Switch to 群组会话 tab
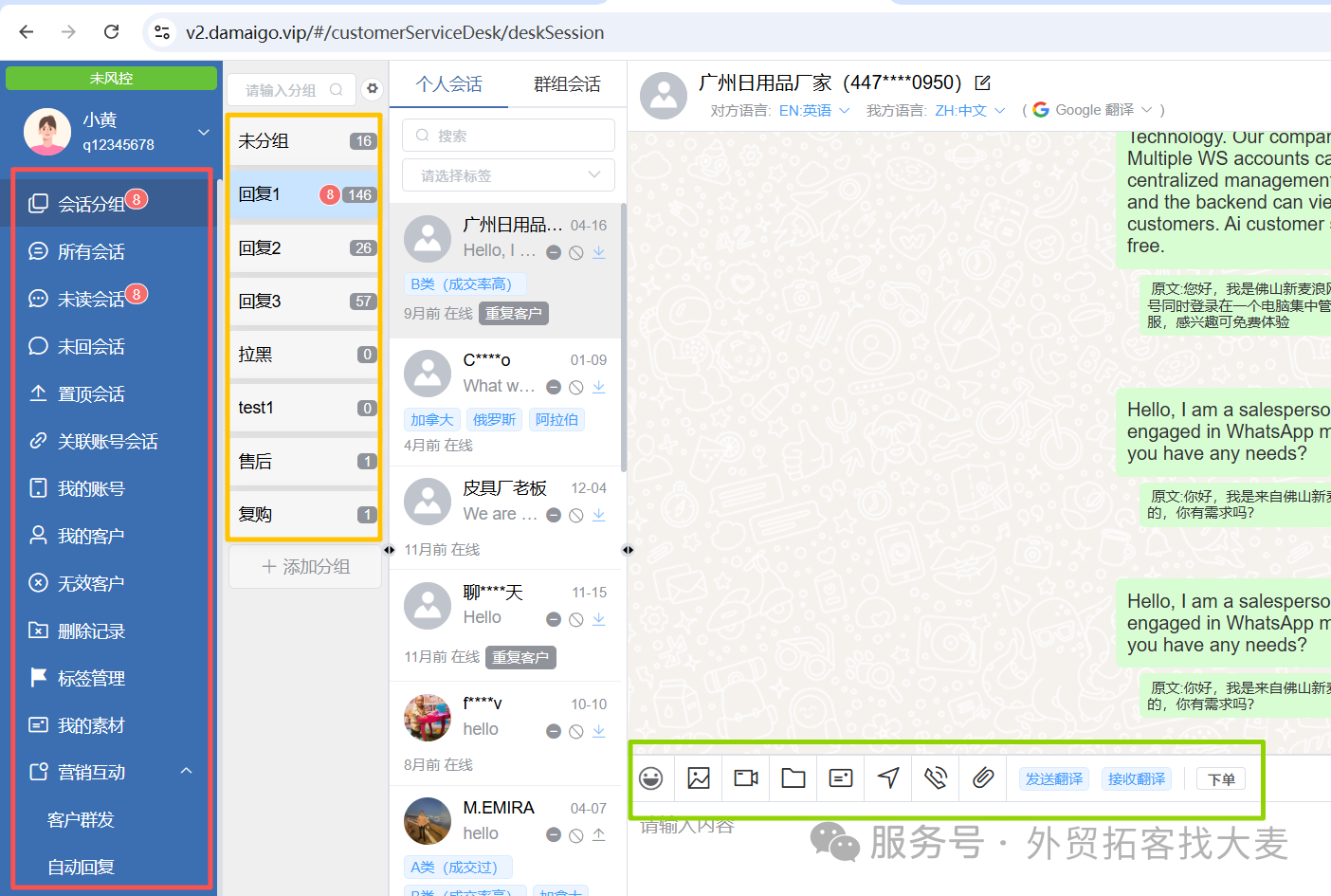Screen dimensions: 1331x896 [x=567, y=84]
